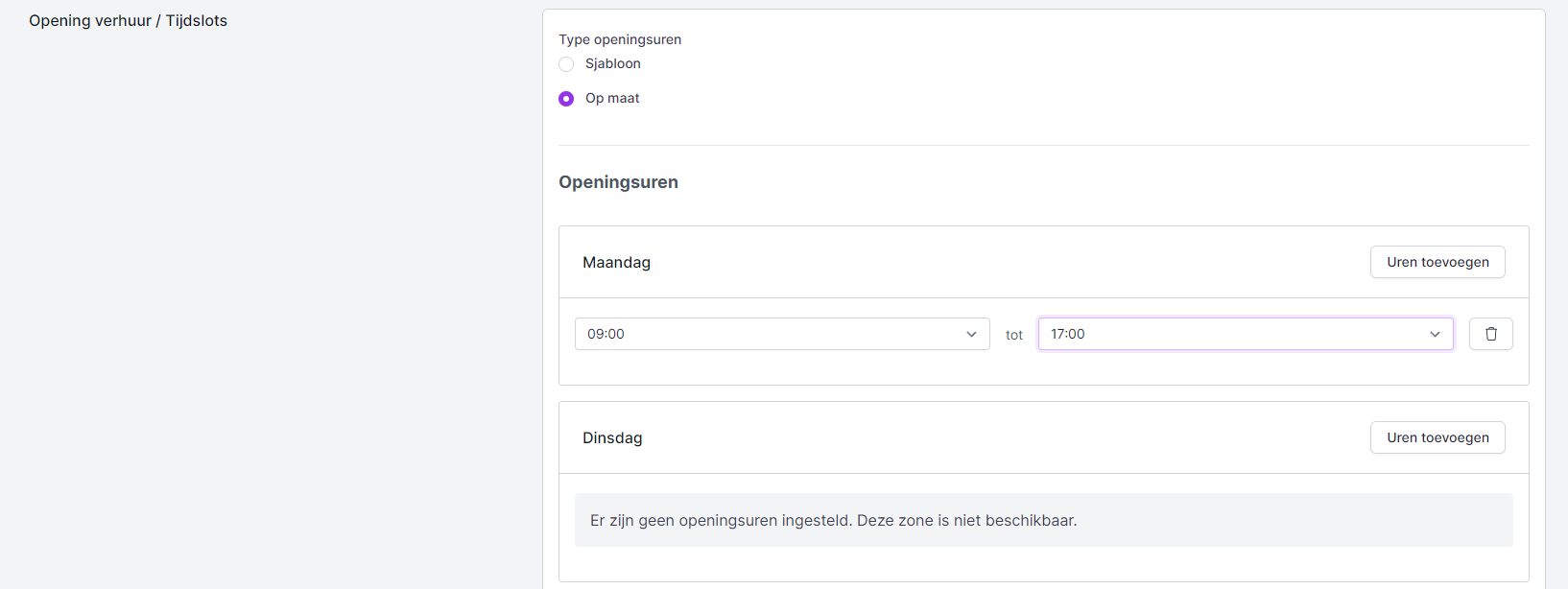Click the 09:00 value text in start field

click(x=606, y=334)
